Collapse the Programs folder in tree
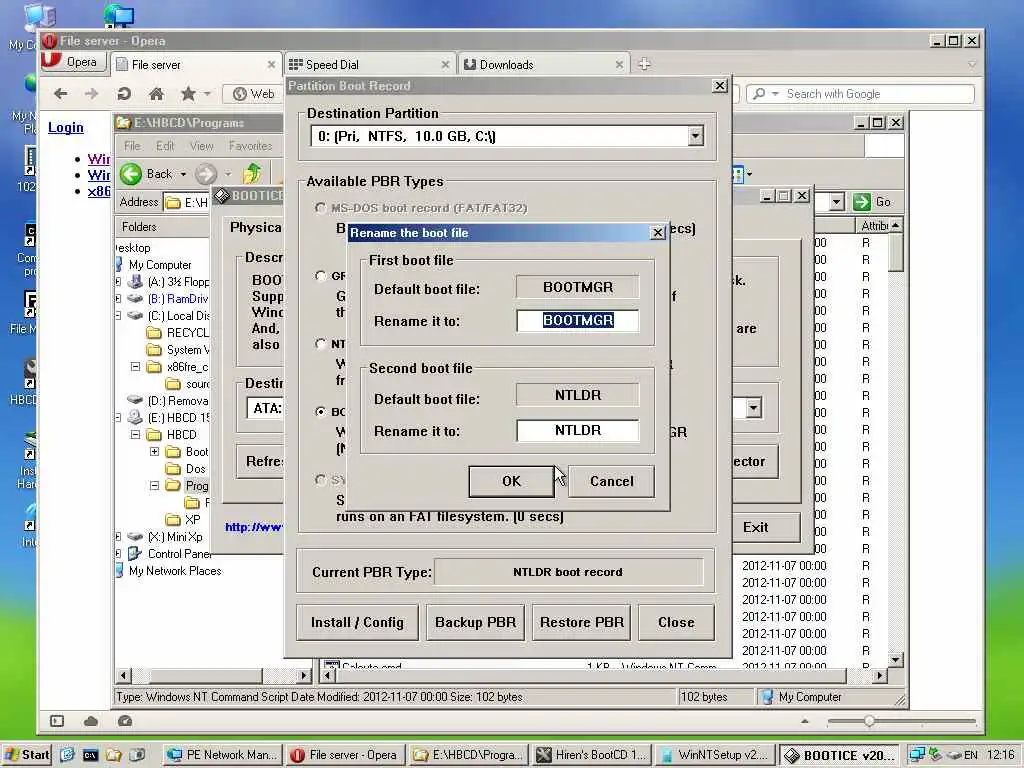Viewport: 1024px width, 768px height. (x=154, y=485)
